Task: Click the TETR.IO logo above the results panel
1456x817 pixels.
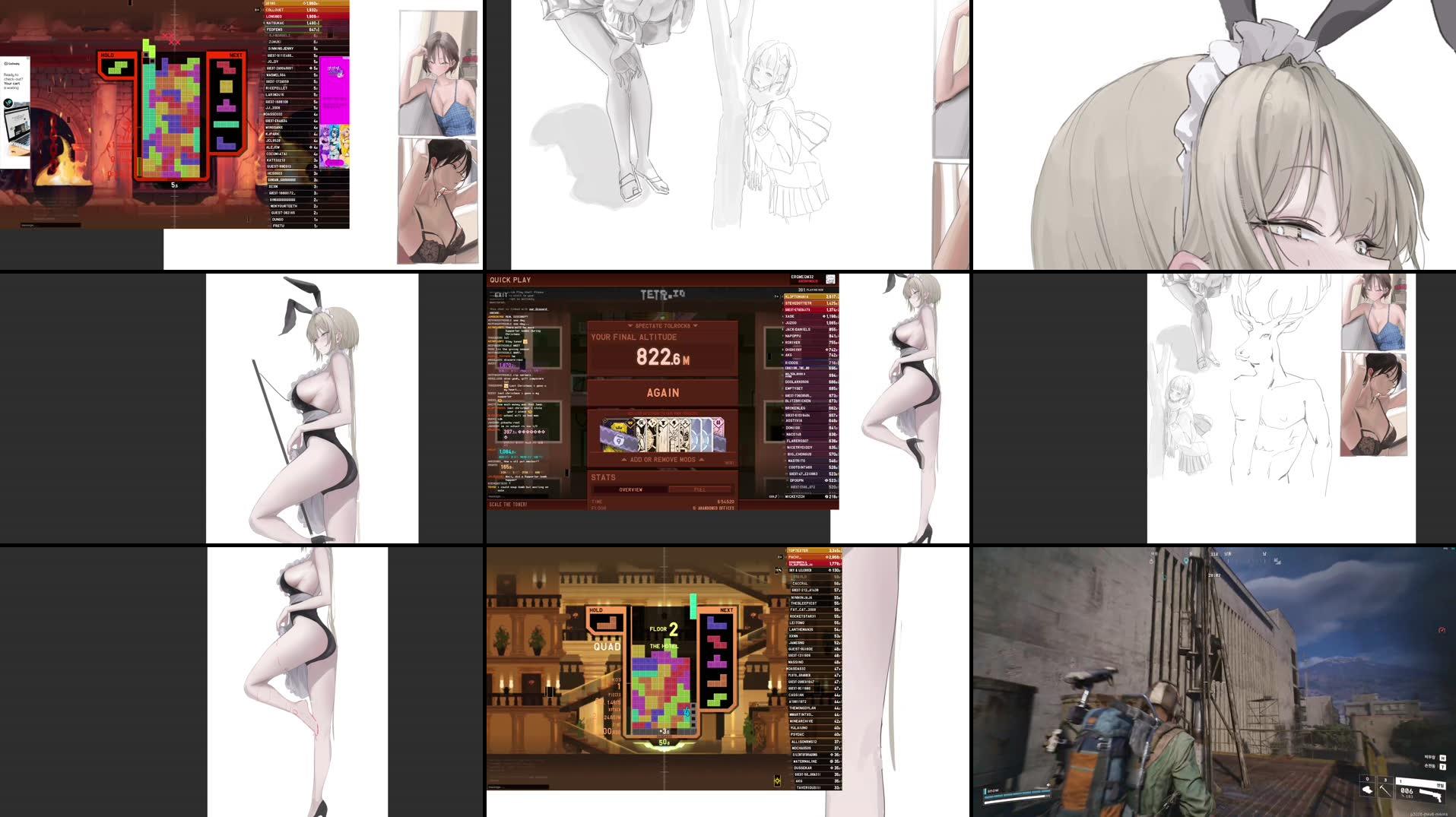Action: (665, 294)
